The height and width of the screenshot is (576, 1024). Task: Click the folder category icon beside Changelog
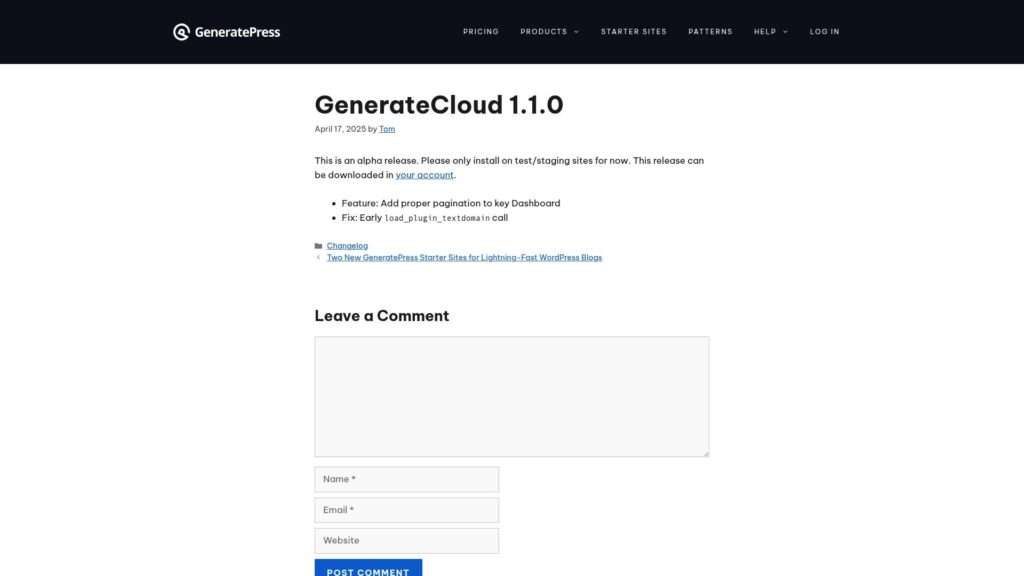[x=319, y=246]
